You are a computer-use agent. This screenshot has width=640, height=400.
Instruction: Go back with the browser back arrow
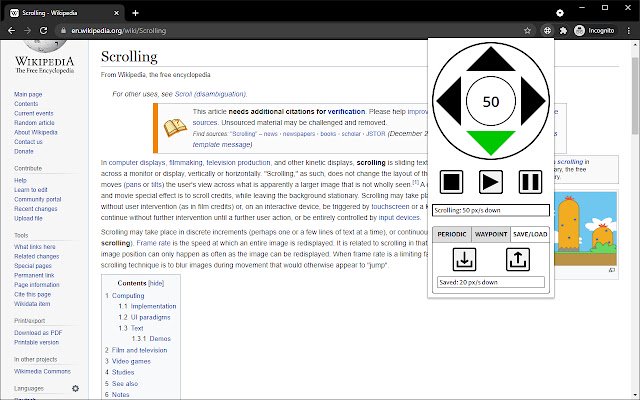click(11, 31)
